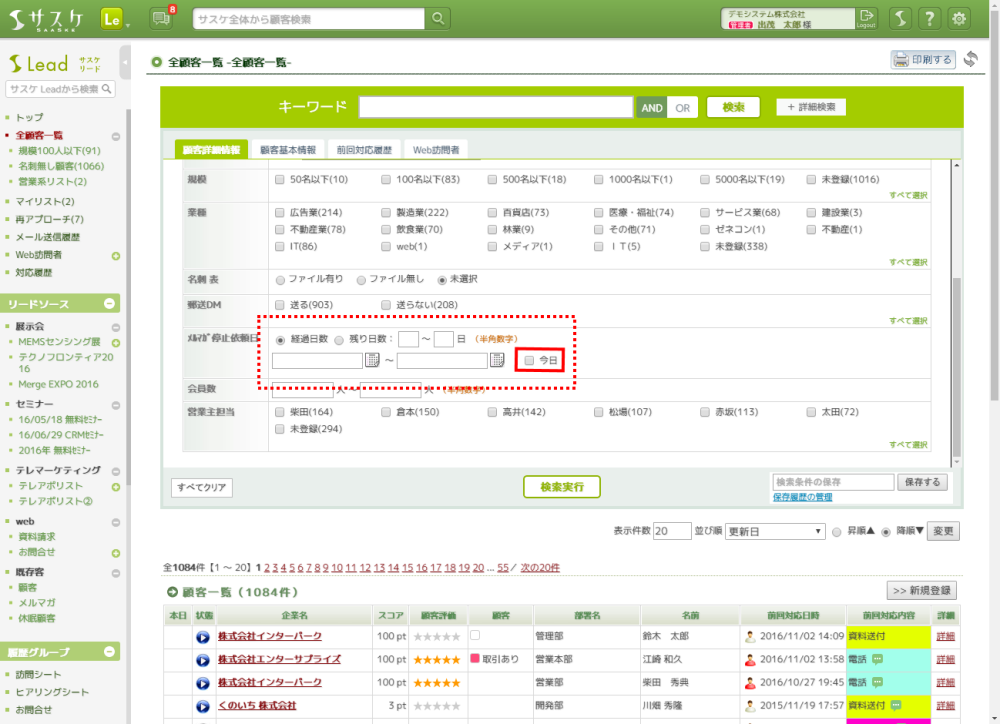Click the magnifier search icon in top bar
The height and width of the screenshot is (724, 1000).
click(x=438, y=19)
